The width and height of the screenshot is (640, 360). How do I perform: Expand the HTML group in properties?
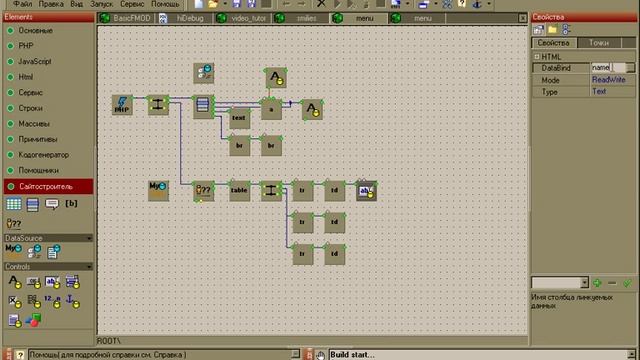point(537,57)
